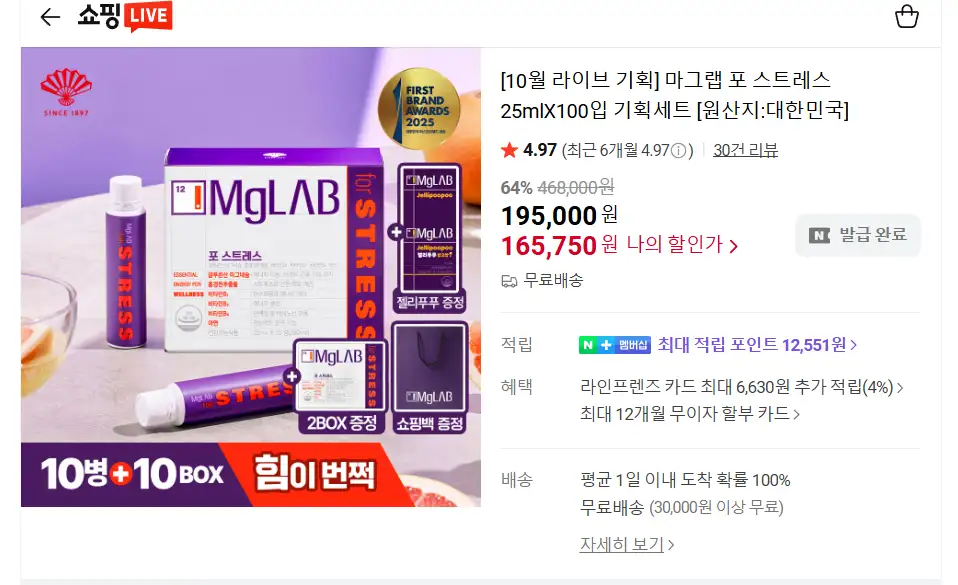The height and width of the screenshot is (585, 958).
Task: Open the MgLAB product main image
Action: (250, 277)
